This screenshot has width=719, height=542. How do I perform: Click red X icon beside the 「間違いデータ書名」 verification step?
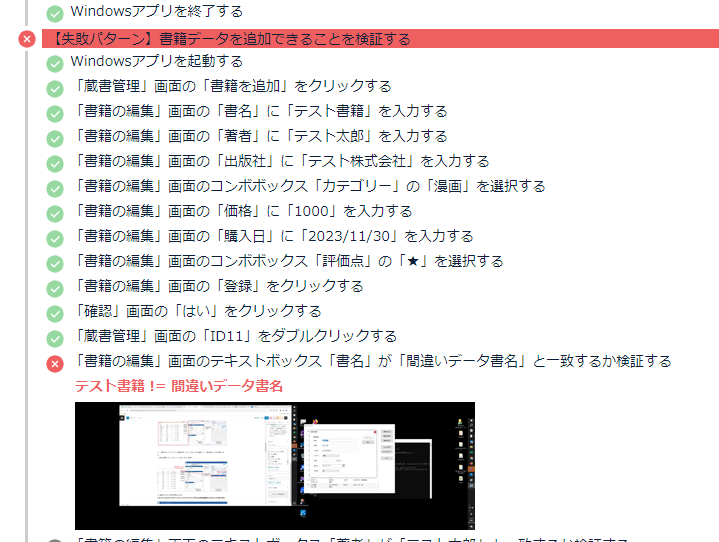tap(55, 363)
